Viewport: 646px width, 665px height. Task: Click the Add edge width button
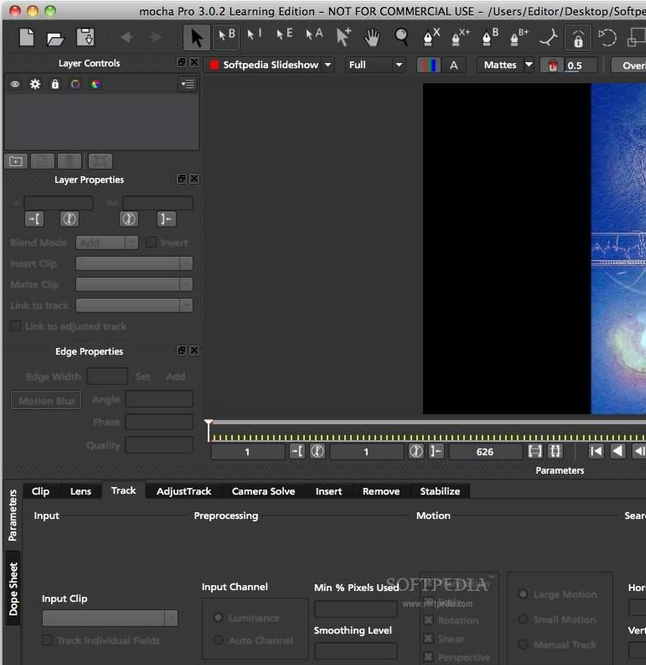point(176,376)
